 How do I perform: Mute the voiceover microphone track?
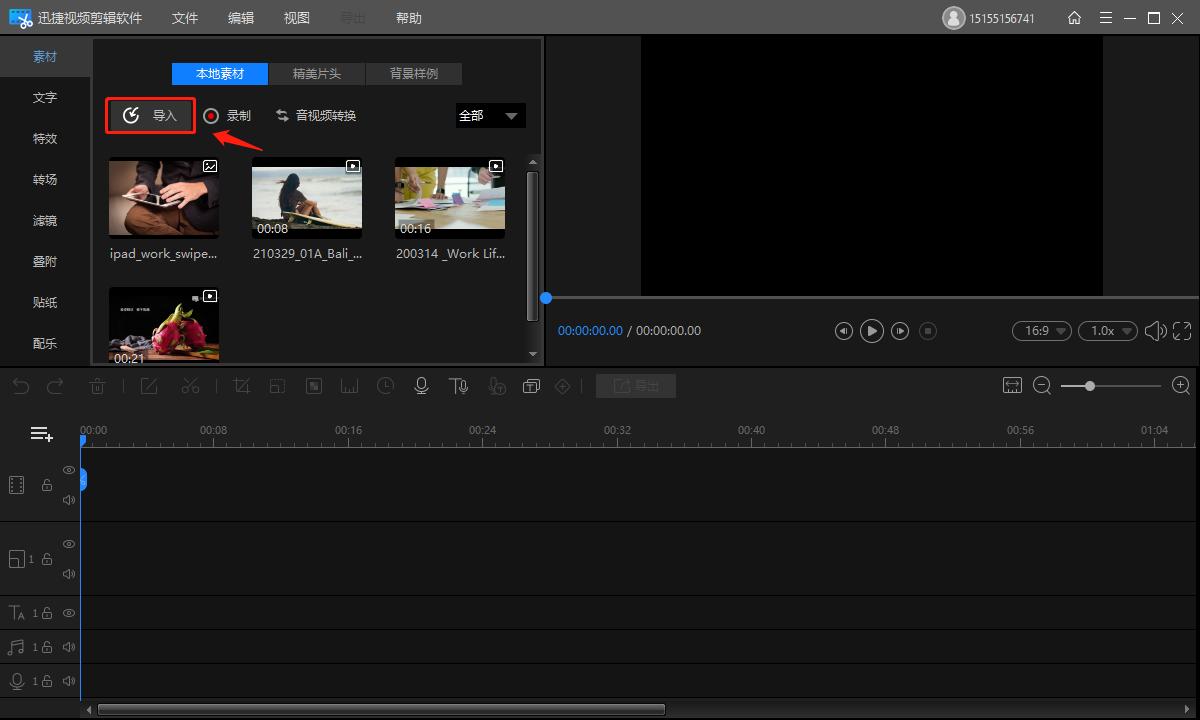click(x=69, y=681)
